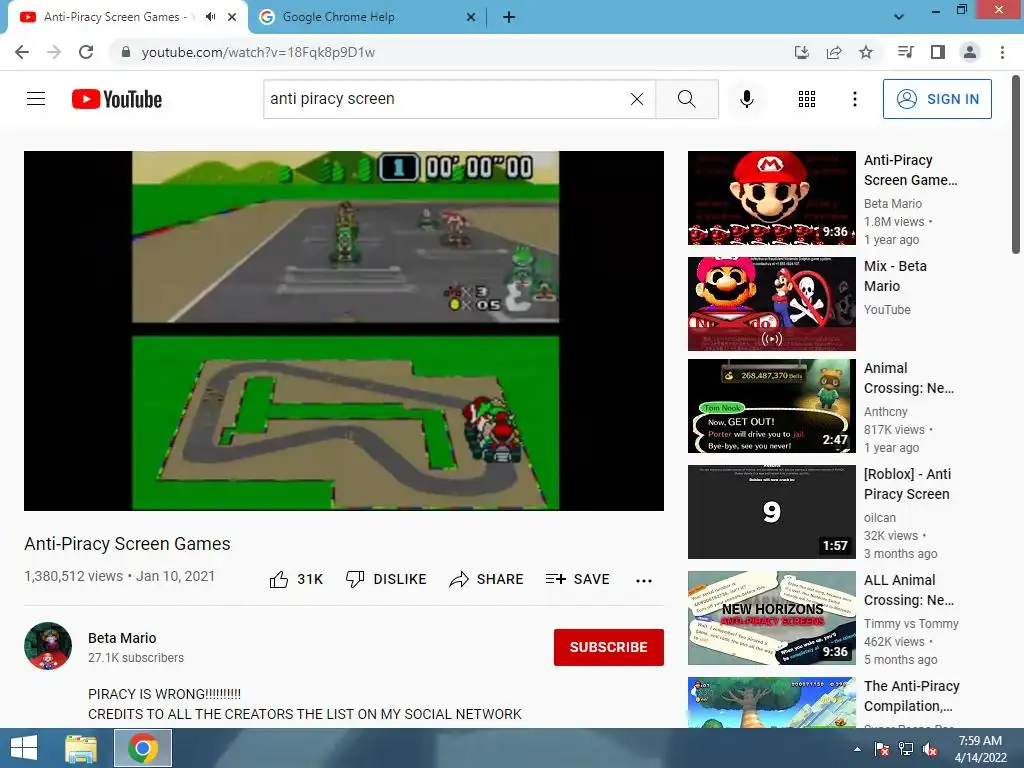Open Mix - Beta Mario thumbnail
Image resolution: width=1024 pixels, height=768 pixels.
pos(771,304)
